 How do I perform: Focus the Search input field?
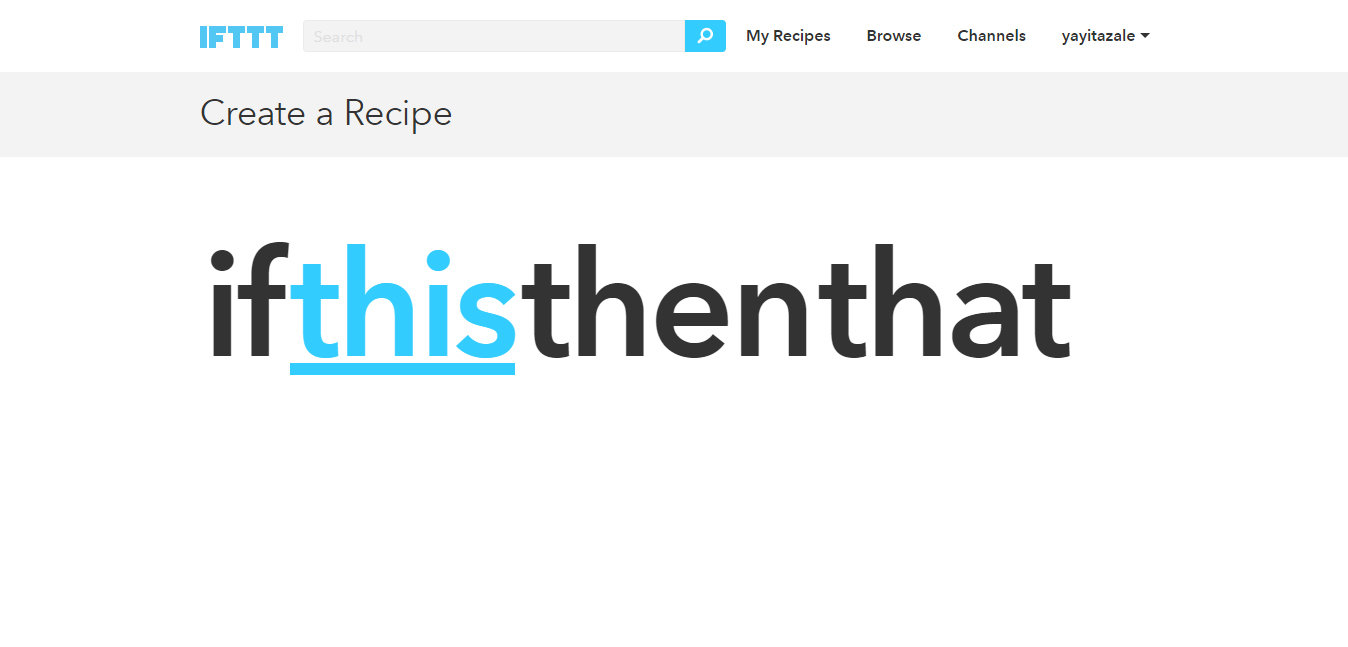point(494,36)
